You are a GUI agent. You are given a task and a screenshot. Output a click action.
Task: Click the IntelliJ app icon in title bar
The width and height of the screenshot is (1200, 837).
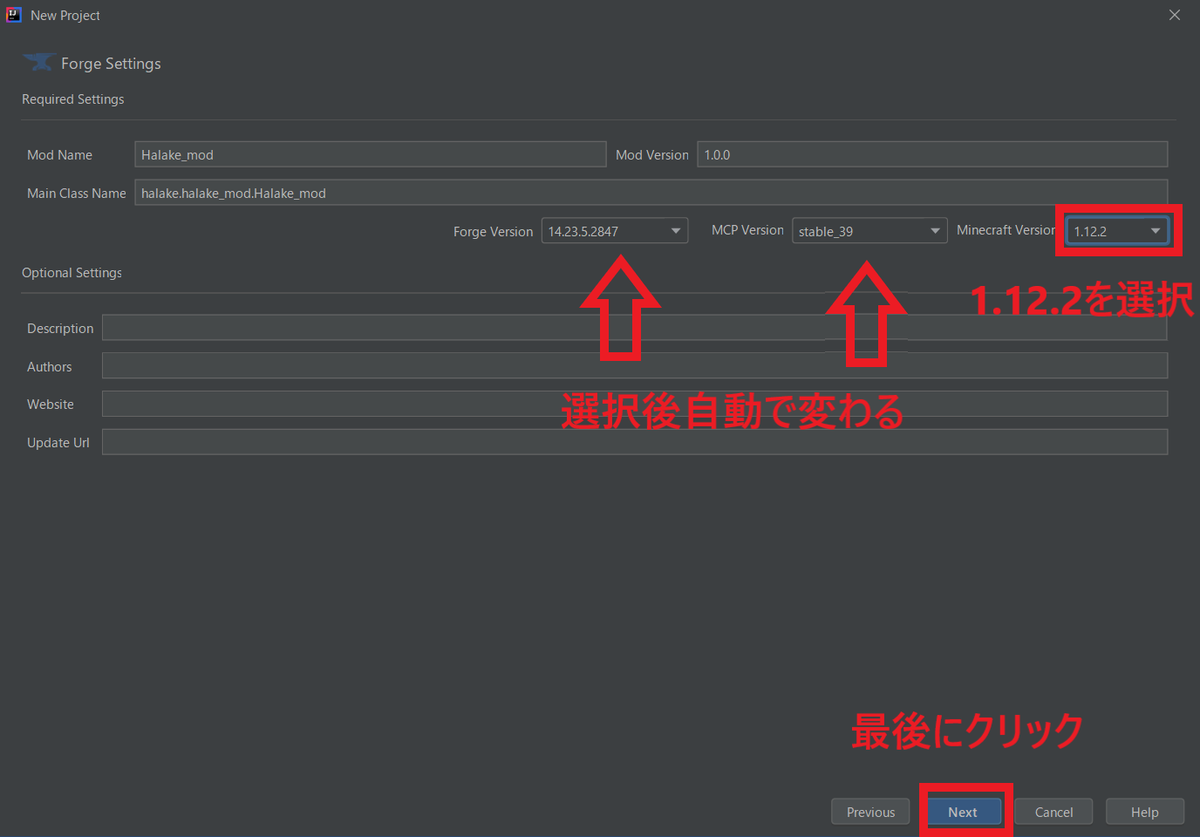14,15
